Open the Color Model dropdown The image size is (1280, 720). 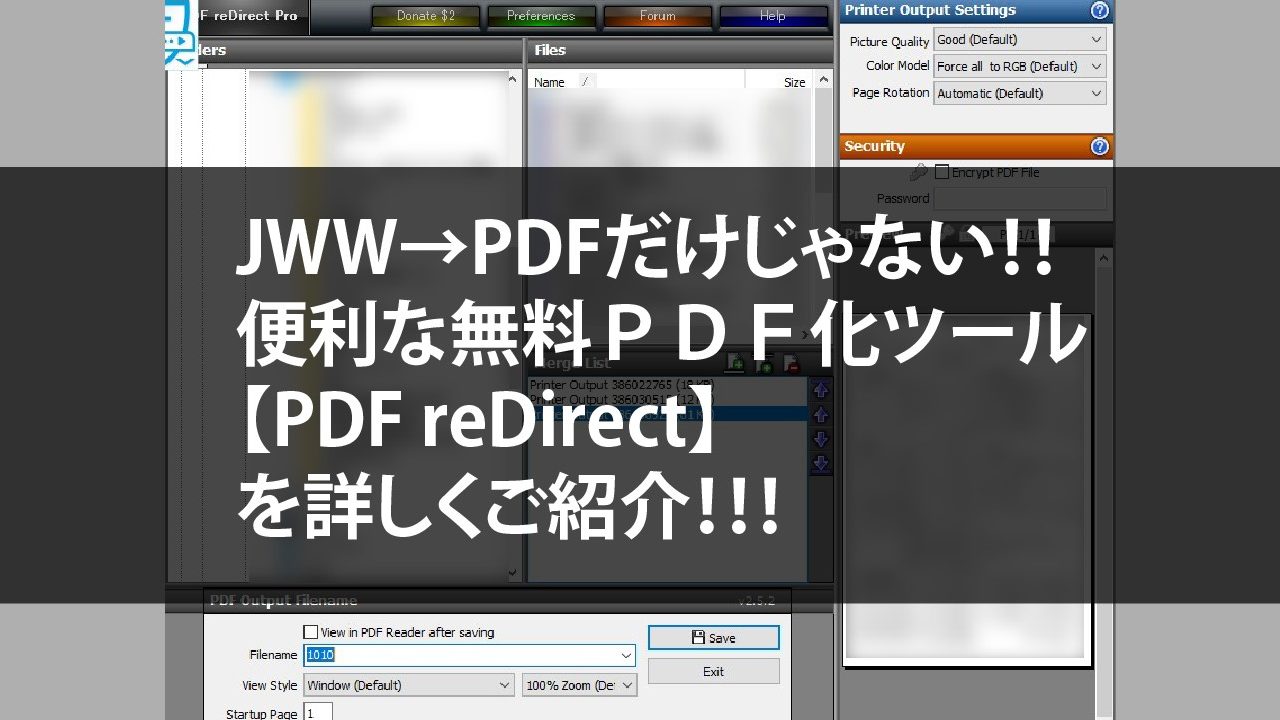click(x=1020, y=66)
